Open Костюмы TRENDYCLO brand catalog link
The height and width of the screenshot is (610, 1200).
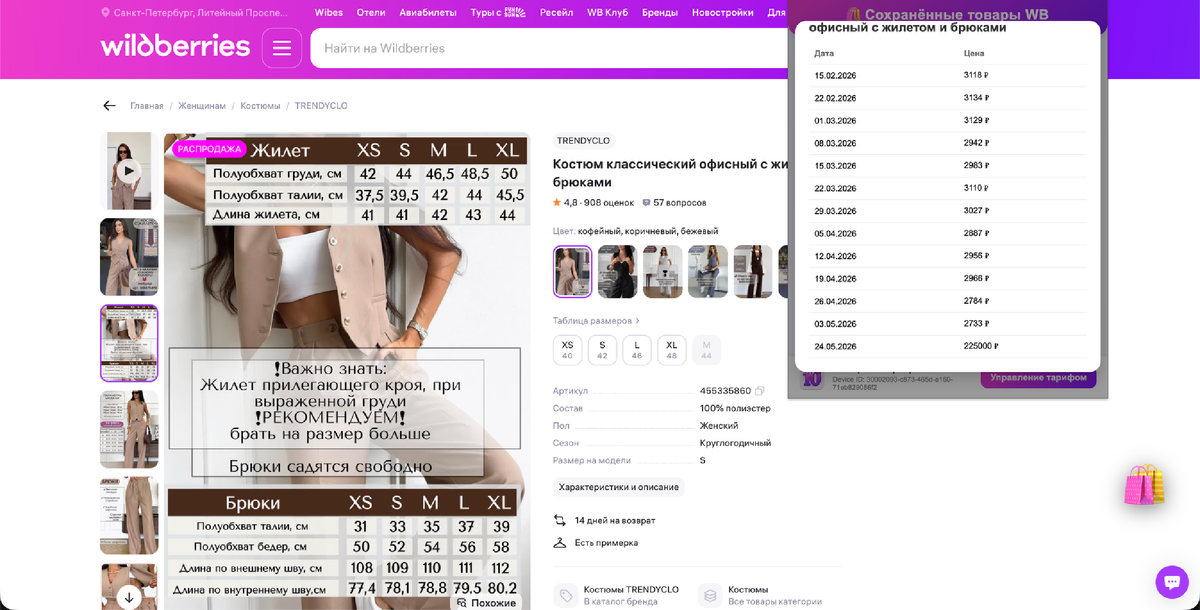[631, 595]
